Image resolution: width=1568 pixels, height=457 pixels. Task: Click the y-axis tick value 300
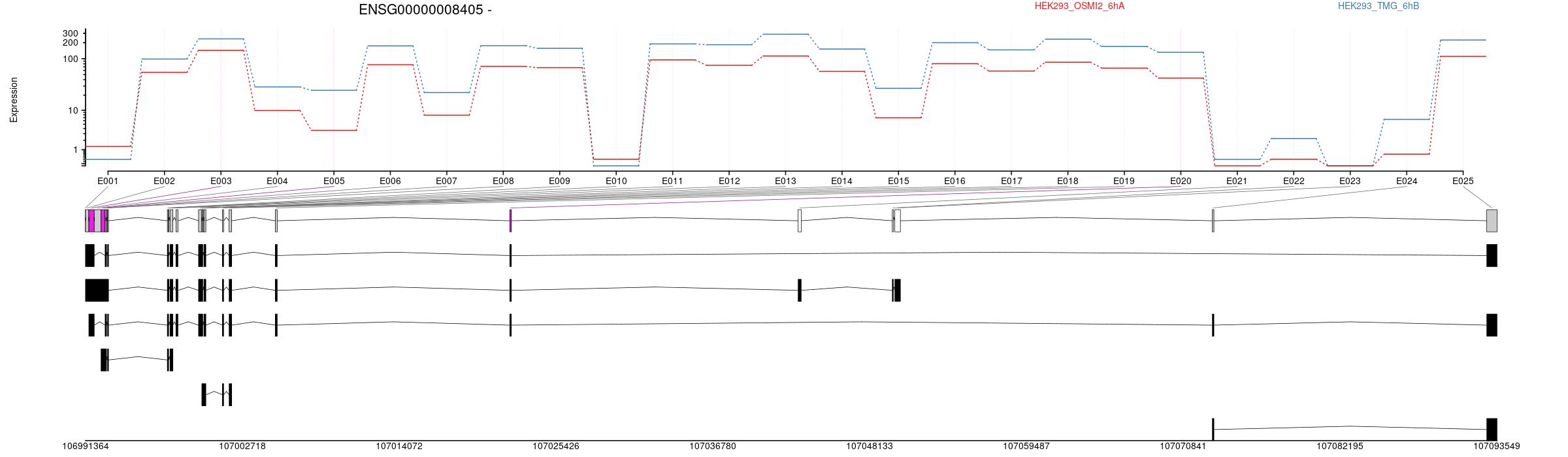point(71,33)
